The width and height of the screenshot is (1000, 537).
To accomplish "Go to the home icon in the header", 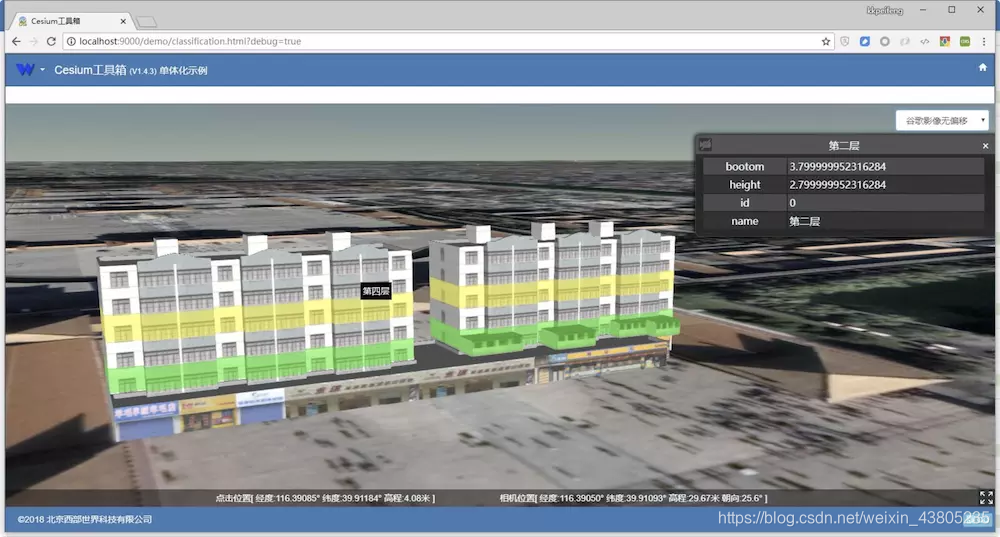I will [983, 67].
